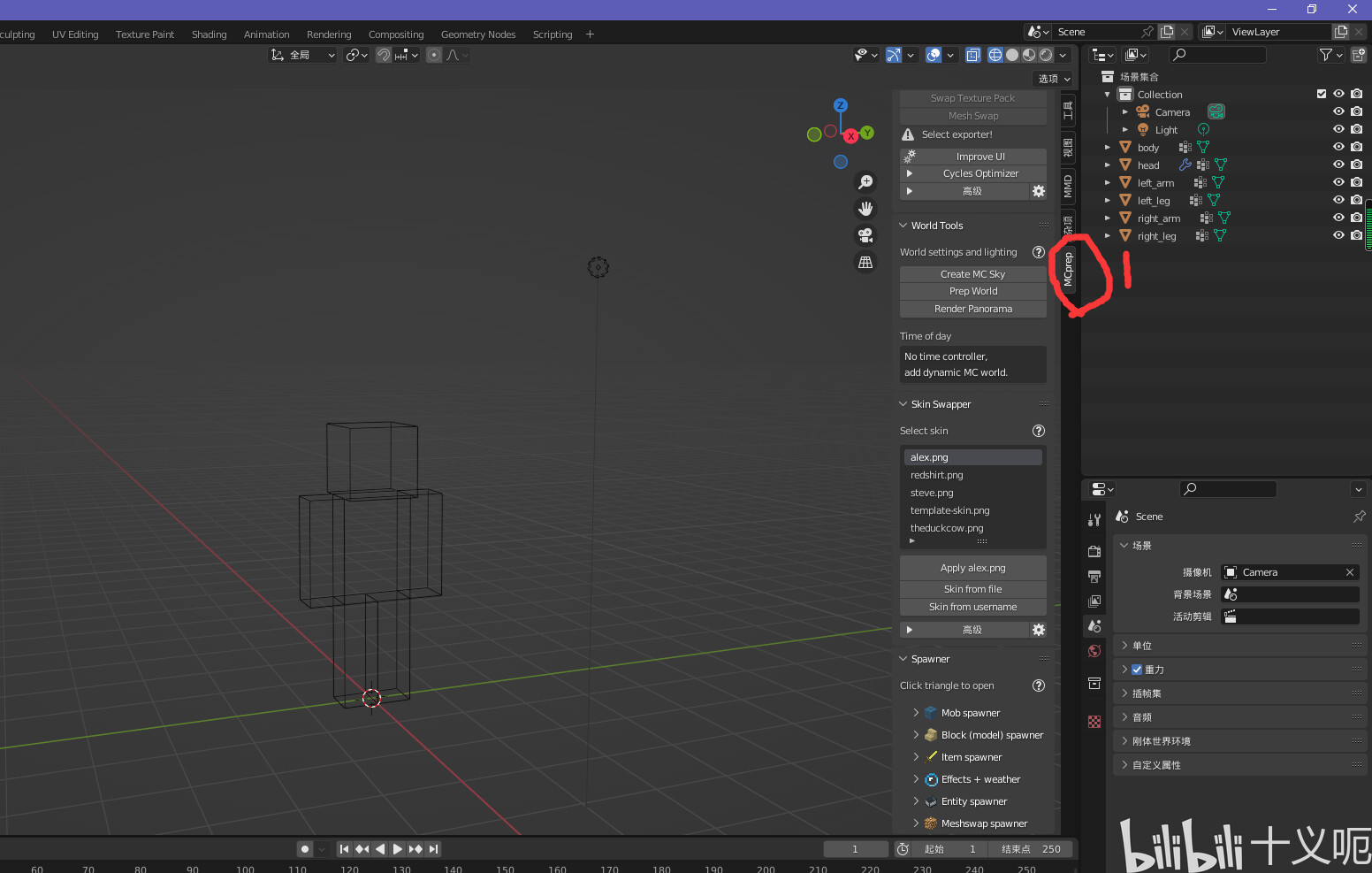1372x873 pixels.
Task: Hide the head object in viewport
Action: [x=1338, y=165]
